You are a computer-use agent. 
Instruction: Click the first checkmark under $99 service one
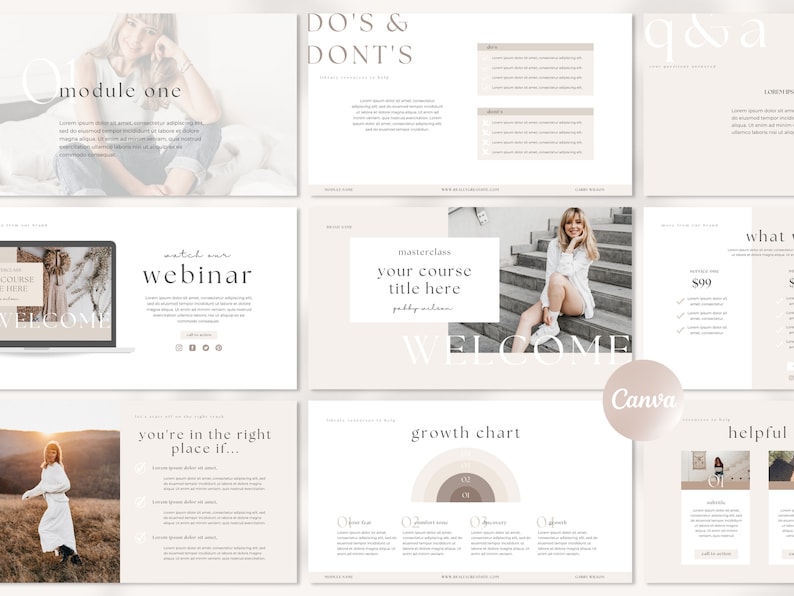[x=681, y=301]
